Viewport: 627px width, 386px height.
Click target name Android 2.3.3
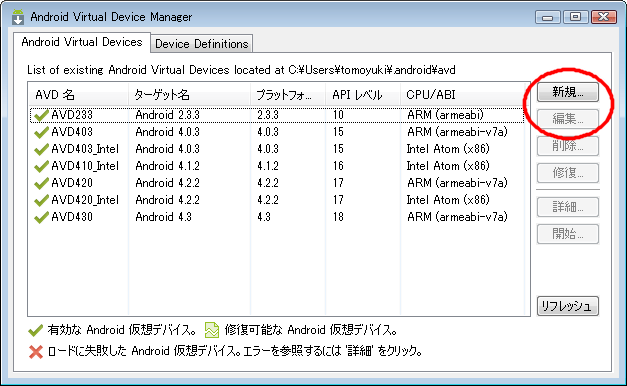[x=168, y=115]
